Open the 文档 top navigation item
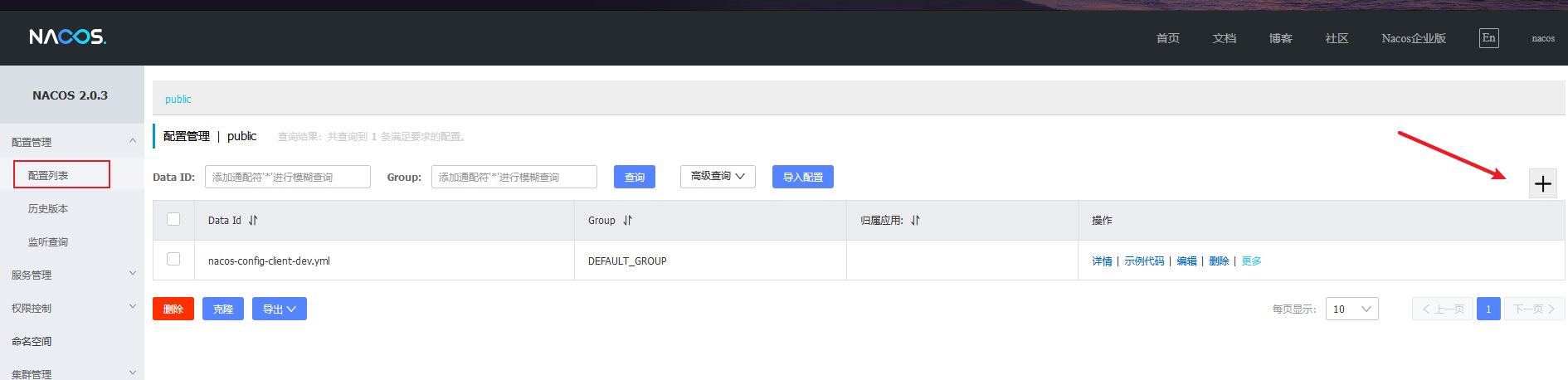 [1224, 38]
